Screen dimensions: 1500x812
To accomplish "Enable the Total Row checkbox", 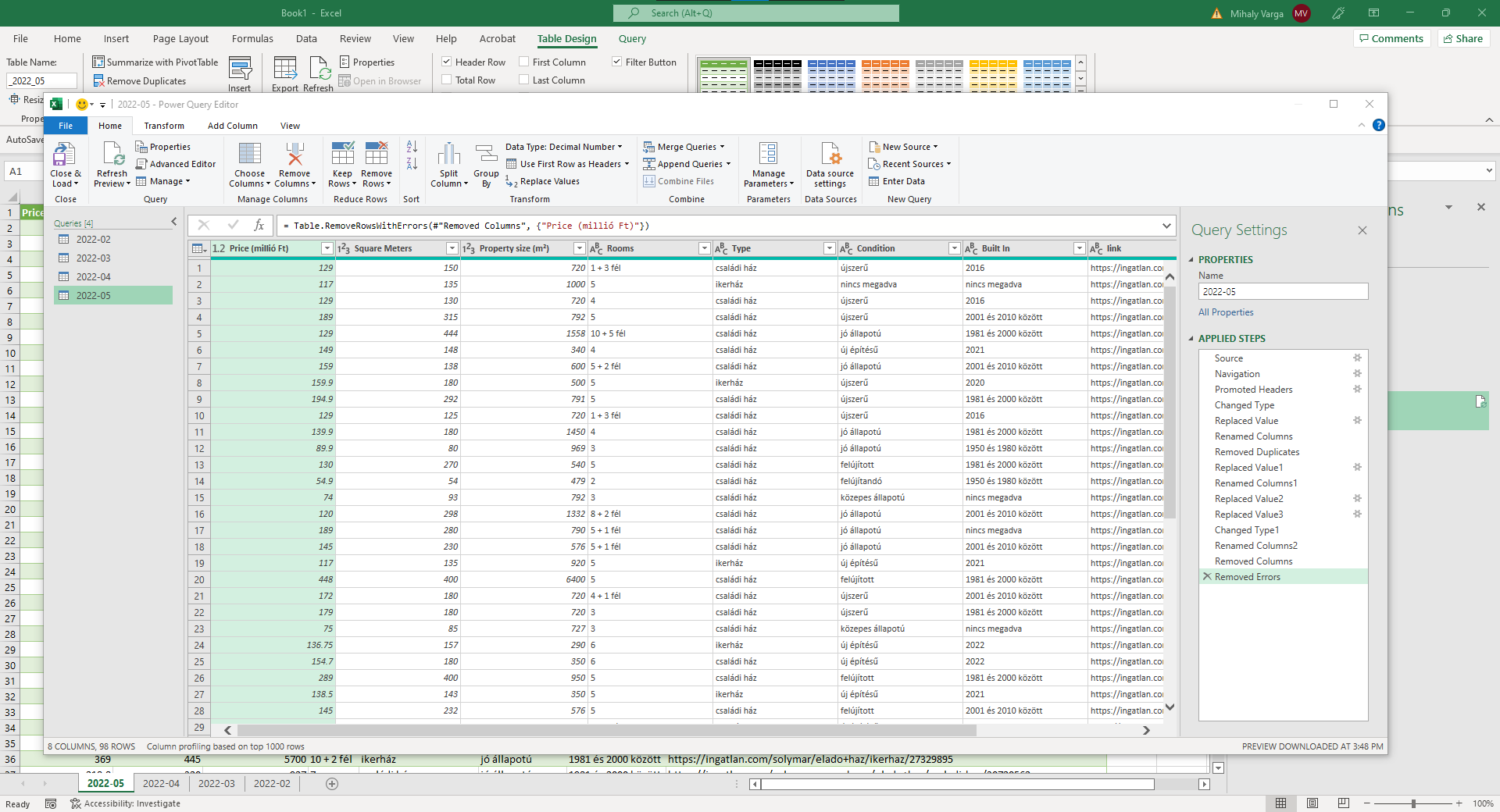I will [x=447, y=80].
